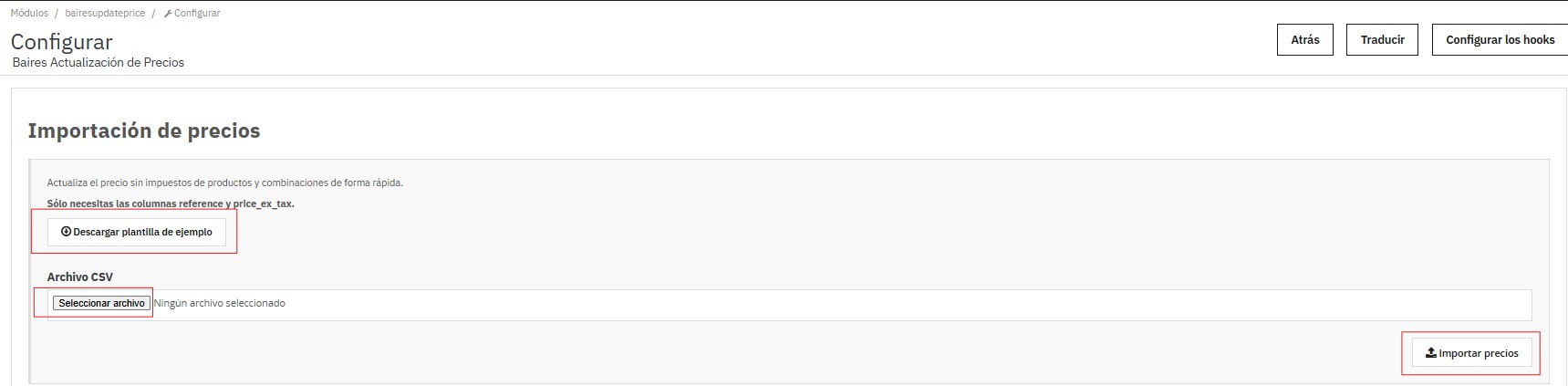Open the Traducir option
This screenshot has width=1568, height=386.
pos(1382,40)
